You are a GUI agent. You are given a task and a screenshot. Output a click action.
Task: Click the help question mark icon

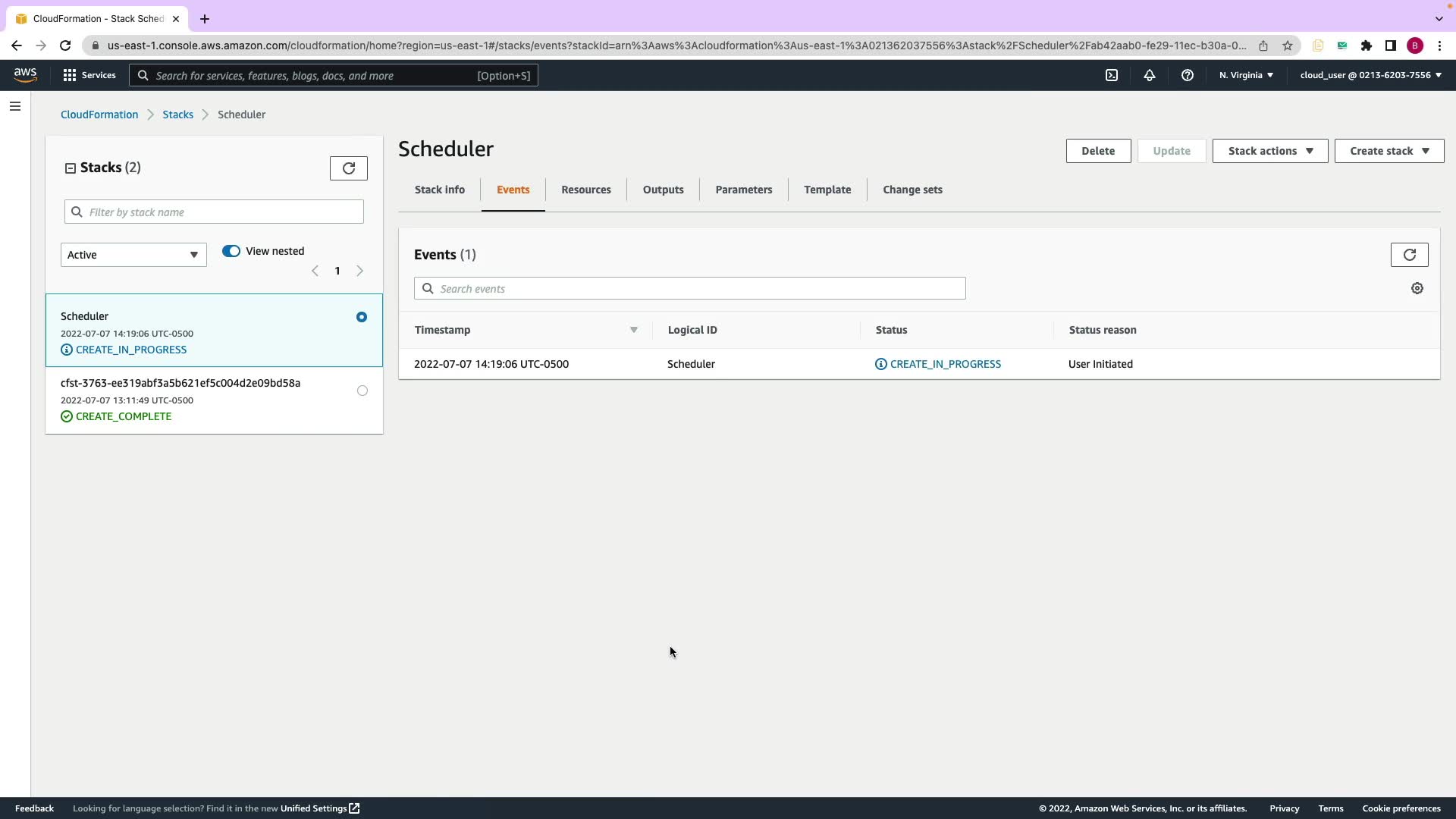click(x=1188, y=75)
